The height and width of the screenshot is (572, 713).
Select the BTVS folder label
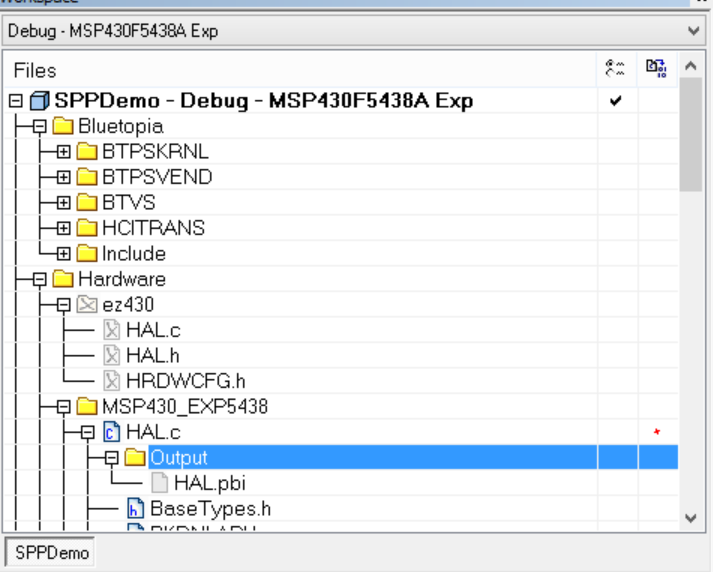129,202
